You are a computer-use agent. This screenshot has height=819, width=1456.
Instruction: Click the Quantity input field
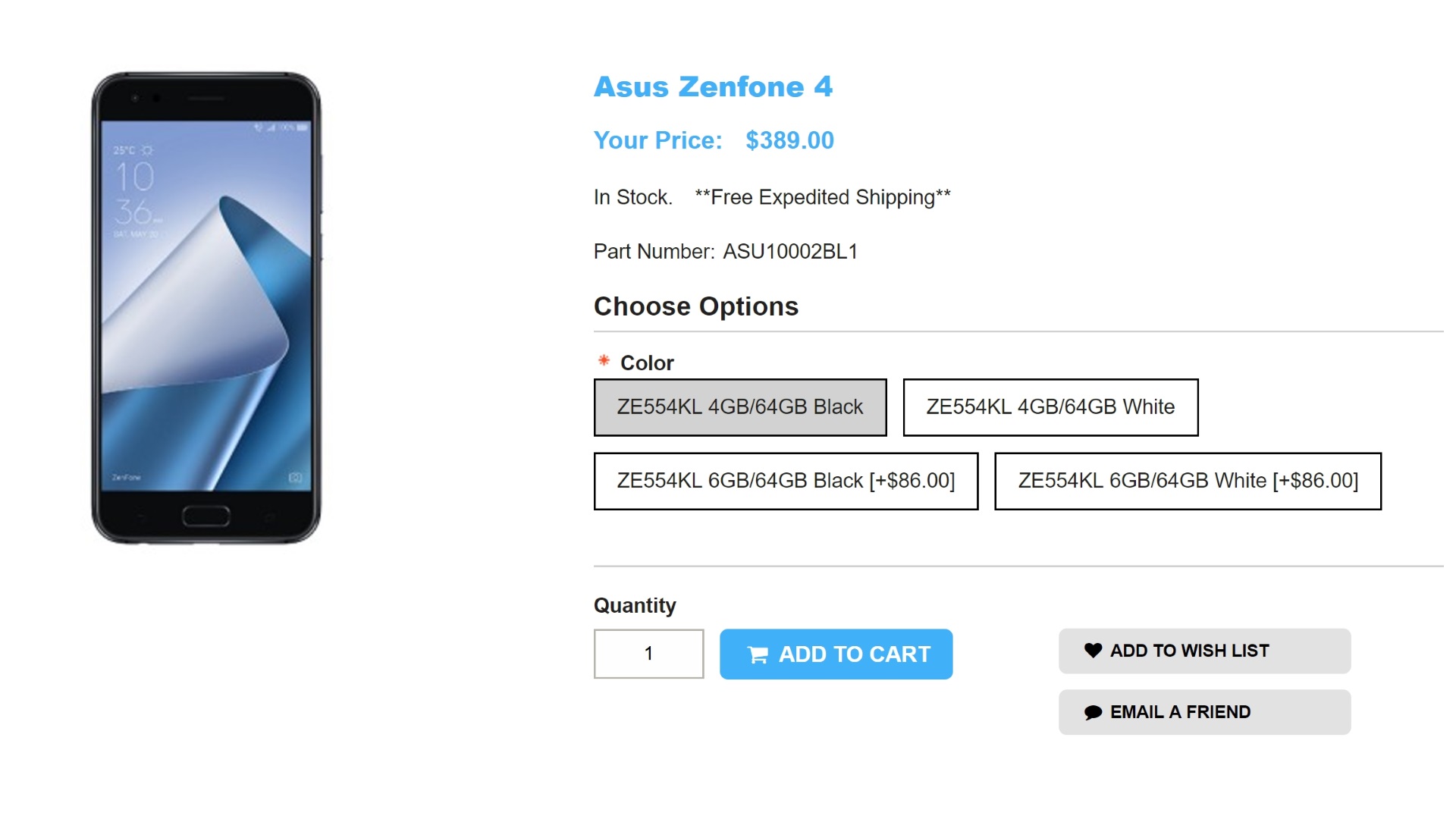(648, 654)
